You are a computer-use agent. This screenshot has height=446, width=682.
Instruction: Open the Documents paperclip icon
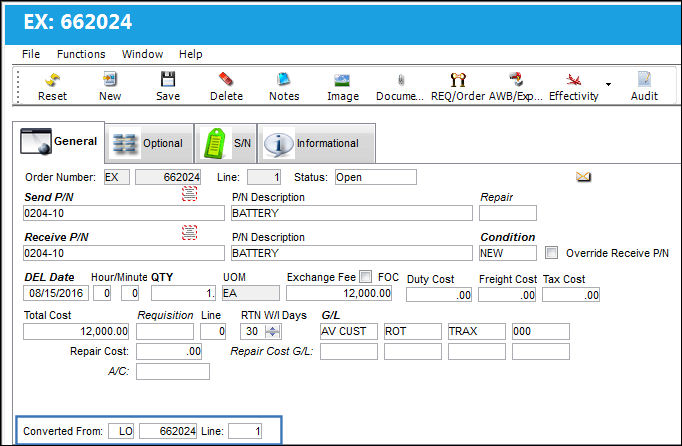pyautogui.click(x=401, y=80)
